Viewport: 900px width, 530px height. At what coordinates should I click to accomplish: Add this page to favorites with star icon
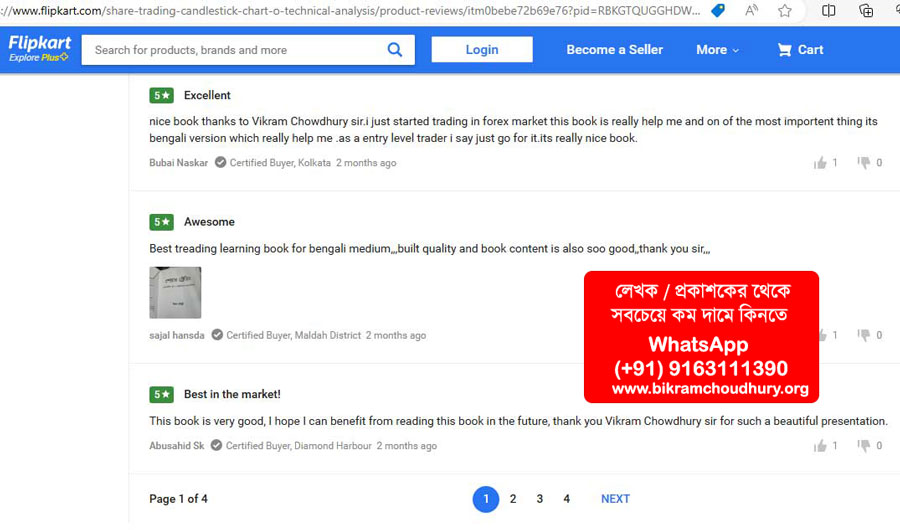tap(785, 11)
